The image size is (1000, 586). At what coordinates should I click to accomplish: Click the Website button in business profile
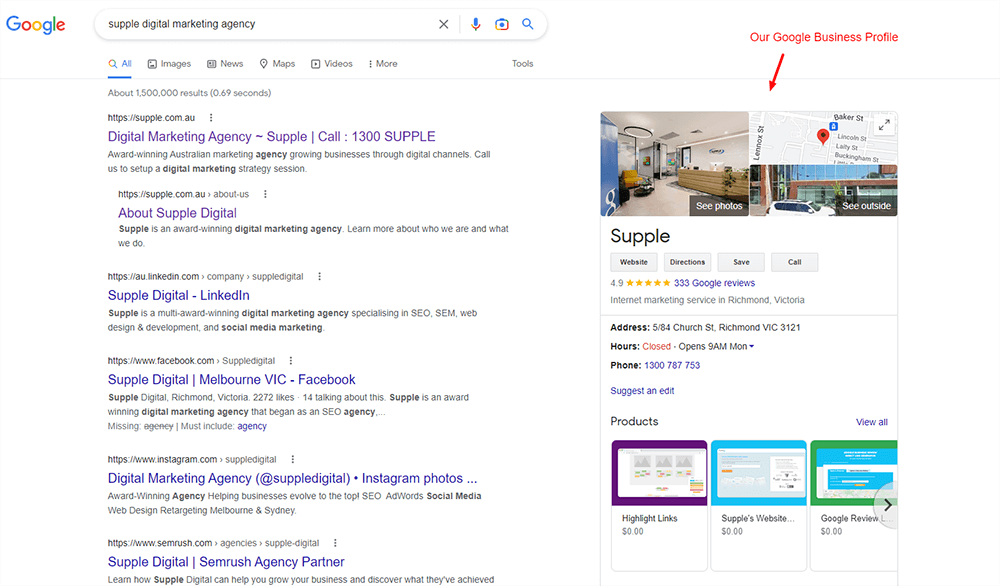(634, 262)
